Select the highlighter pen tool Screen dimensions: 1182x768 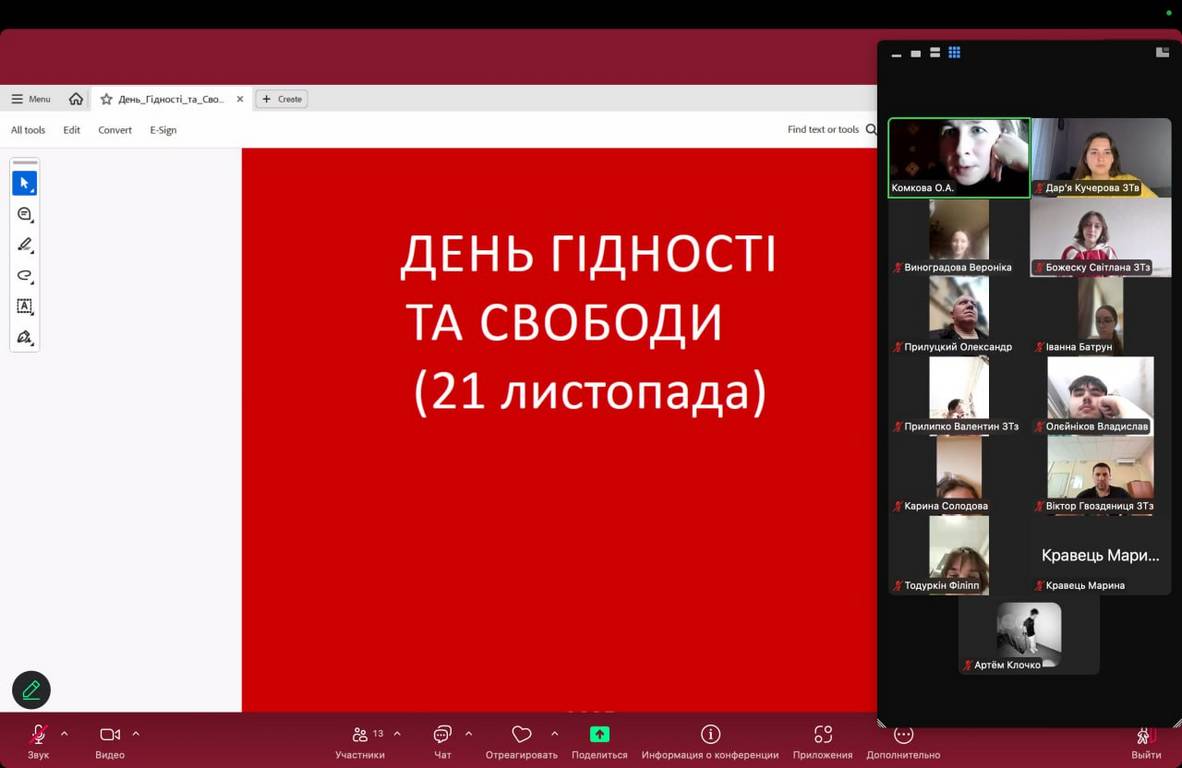coord(25,245)
